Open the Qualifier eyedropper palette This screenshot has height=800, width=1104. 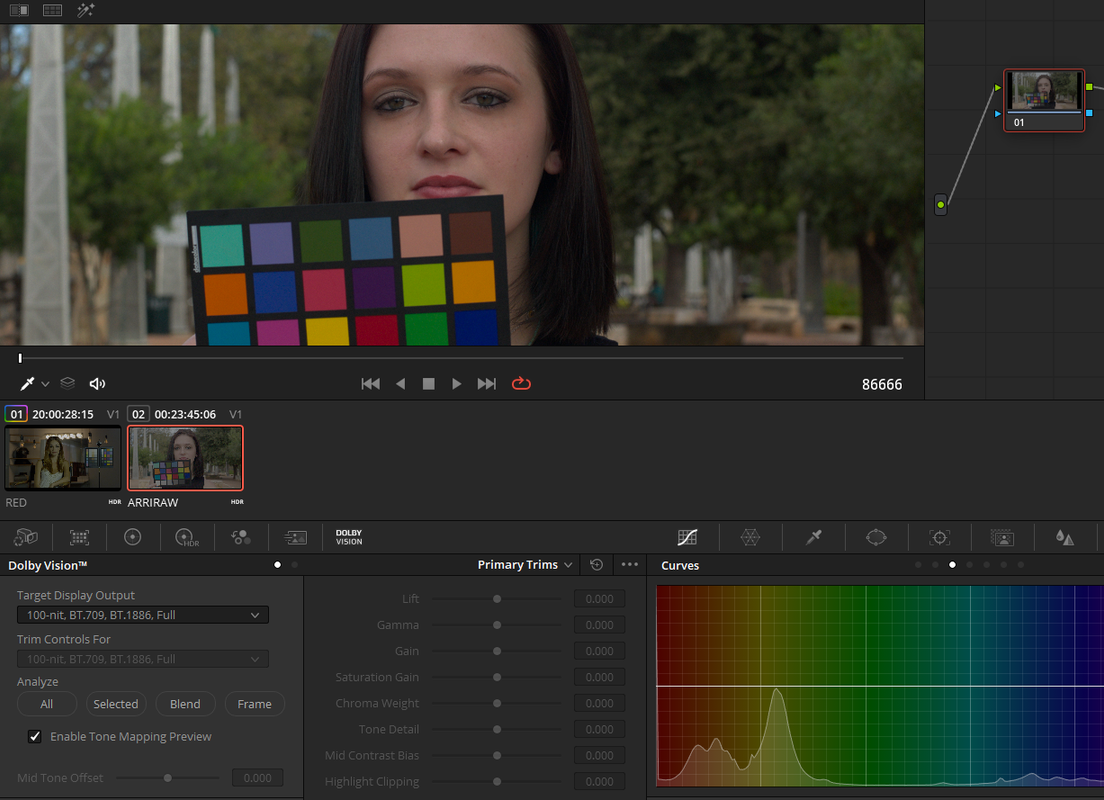[813, 537]
